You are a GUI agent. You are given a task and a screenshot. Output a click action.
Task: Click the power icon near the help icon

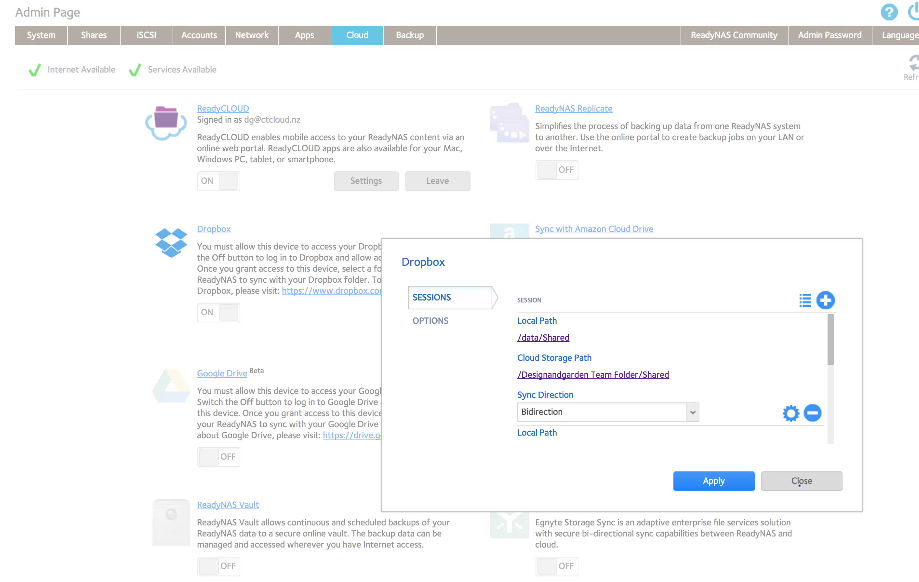pyautogui.click(x=913, y=12)
